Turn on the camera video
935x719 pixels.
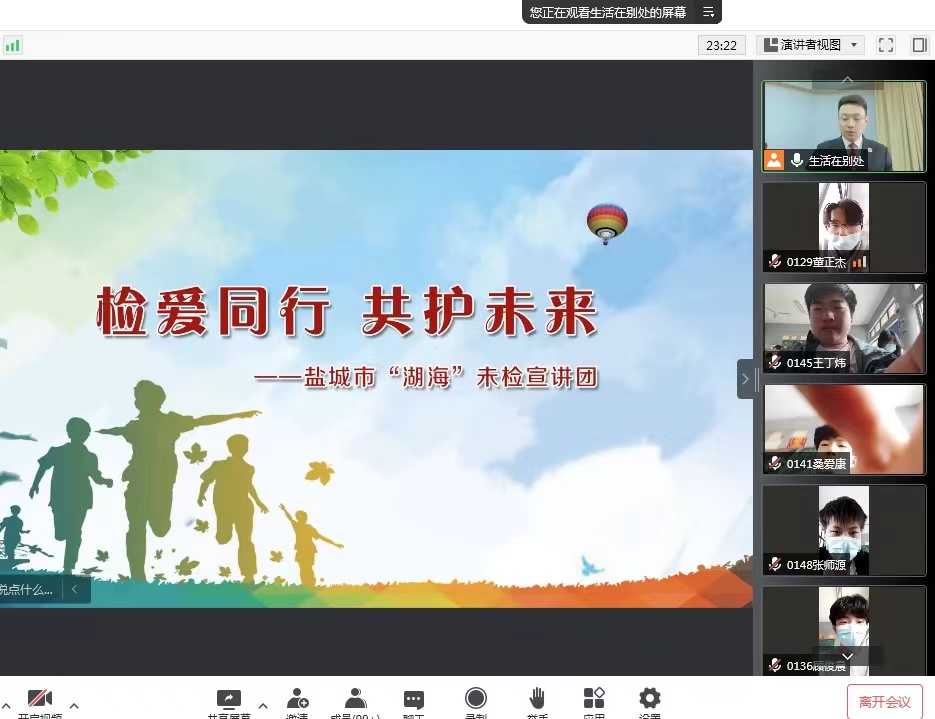point(40,700)
